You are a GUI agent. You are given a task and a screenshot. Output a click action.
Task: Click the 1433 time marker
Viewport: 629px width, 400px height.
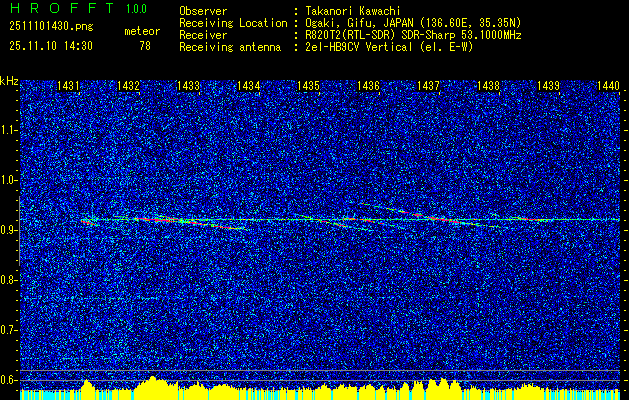click(189, 86)
